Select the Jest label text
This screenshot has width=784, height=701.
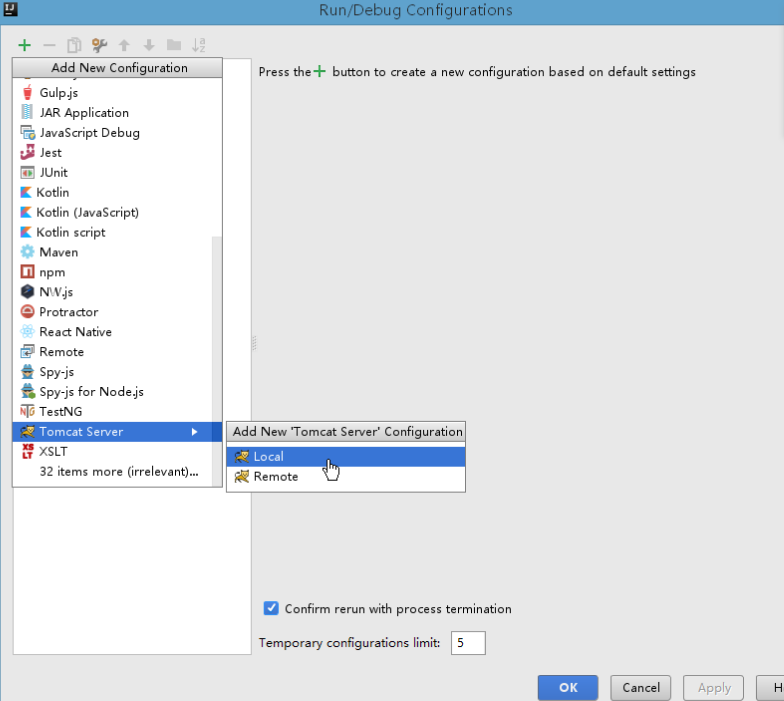pyautogui.click(x=50, y=152)
